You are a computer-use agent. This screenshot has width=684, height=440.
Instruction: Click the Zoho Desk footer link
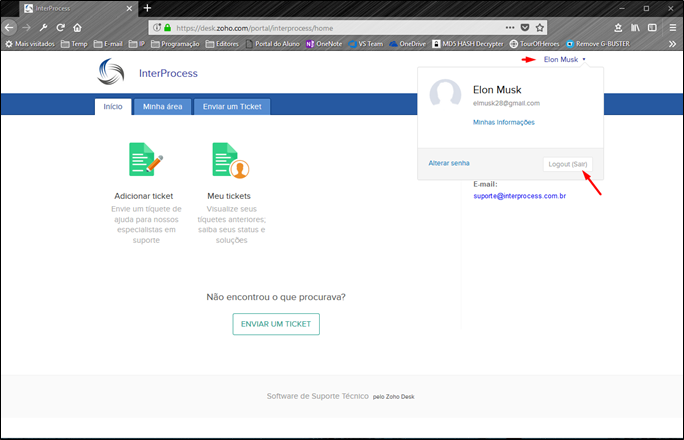(x=400, y=397)
